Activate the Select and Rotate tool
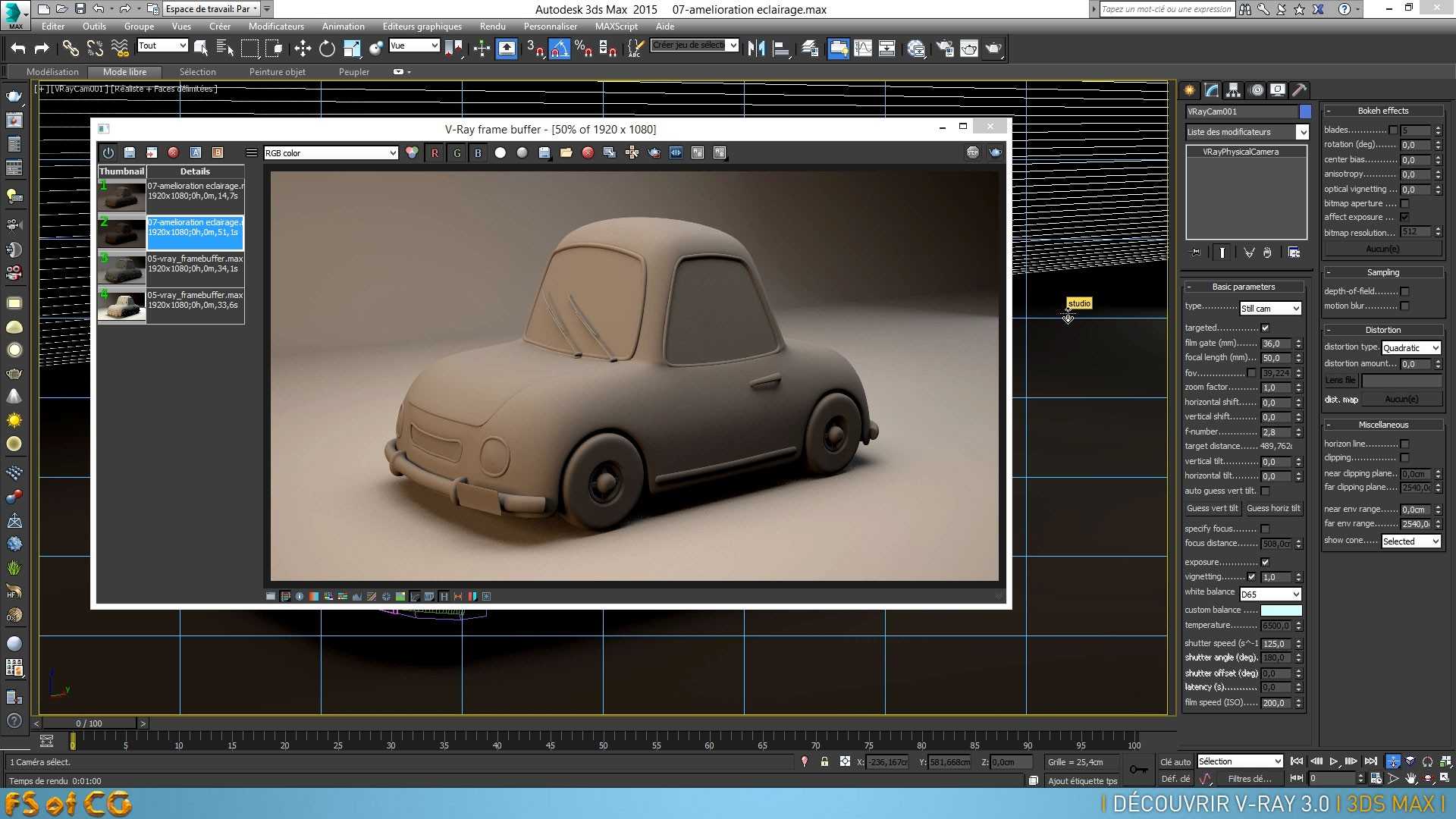Image resolution: width=1456 pixels, height=819 pixels. pyautogui.click(x=327, y=49)
